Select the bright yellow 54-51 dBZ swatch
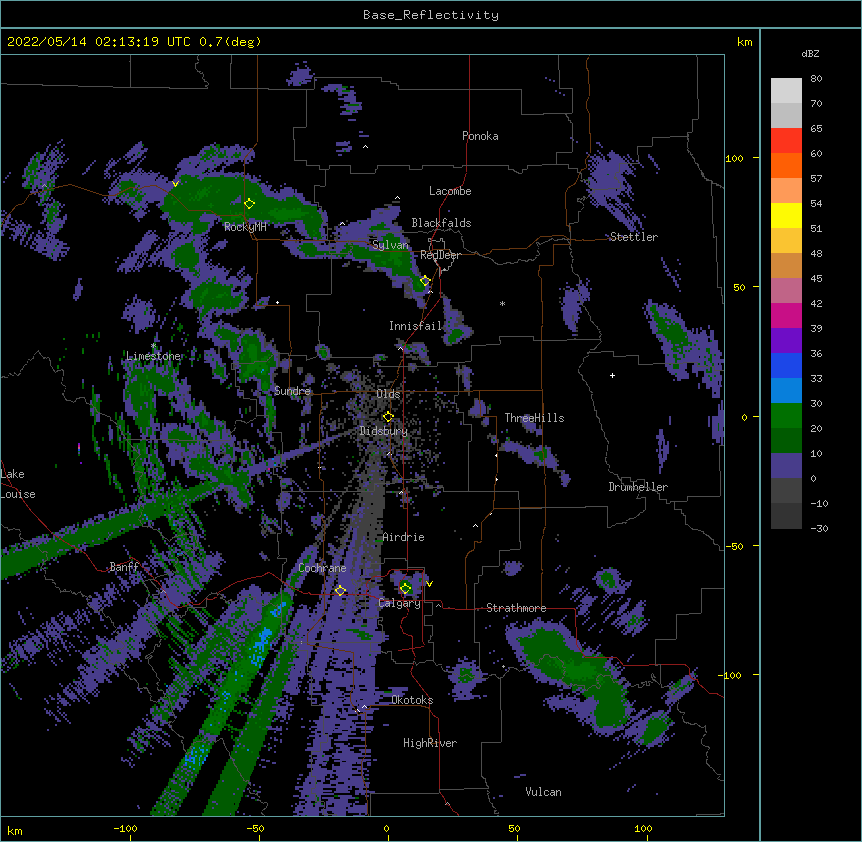Viewport: 862px width, 842px height. [786, 216]
